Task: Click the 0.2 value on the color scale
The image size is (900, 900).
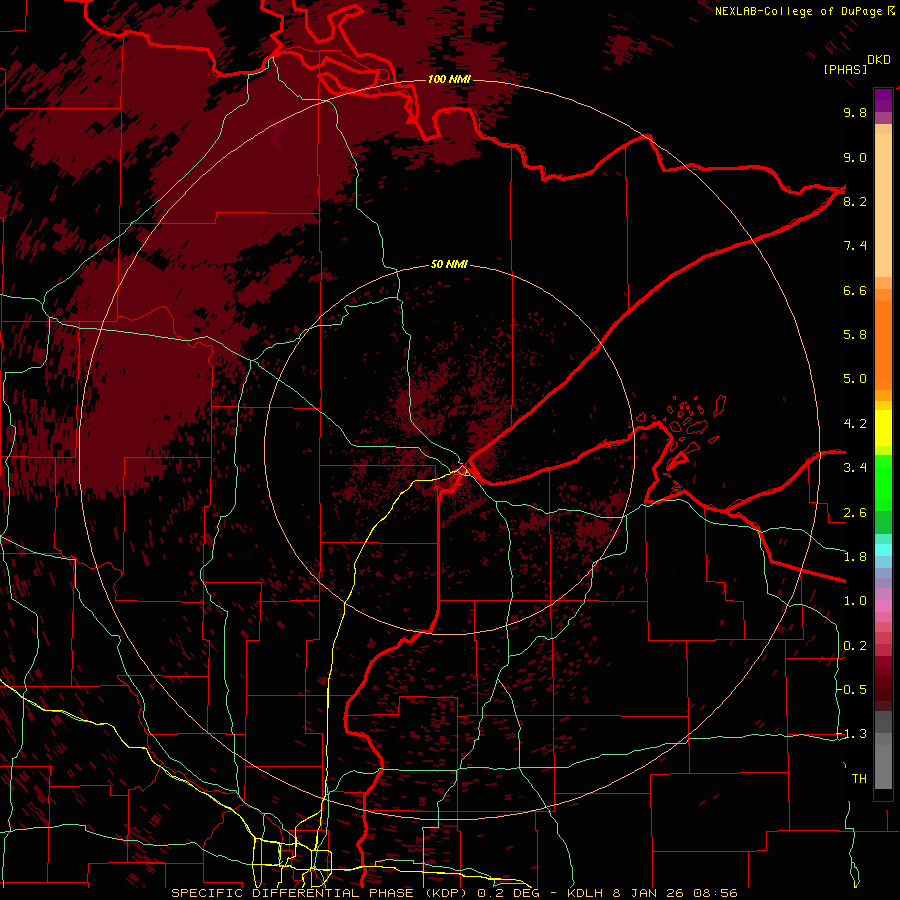Action: point(855,646)
